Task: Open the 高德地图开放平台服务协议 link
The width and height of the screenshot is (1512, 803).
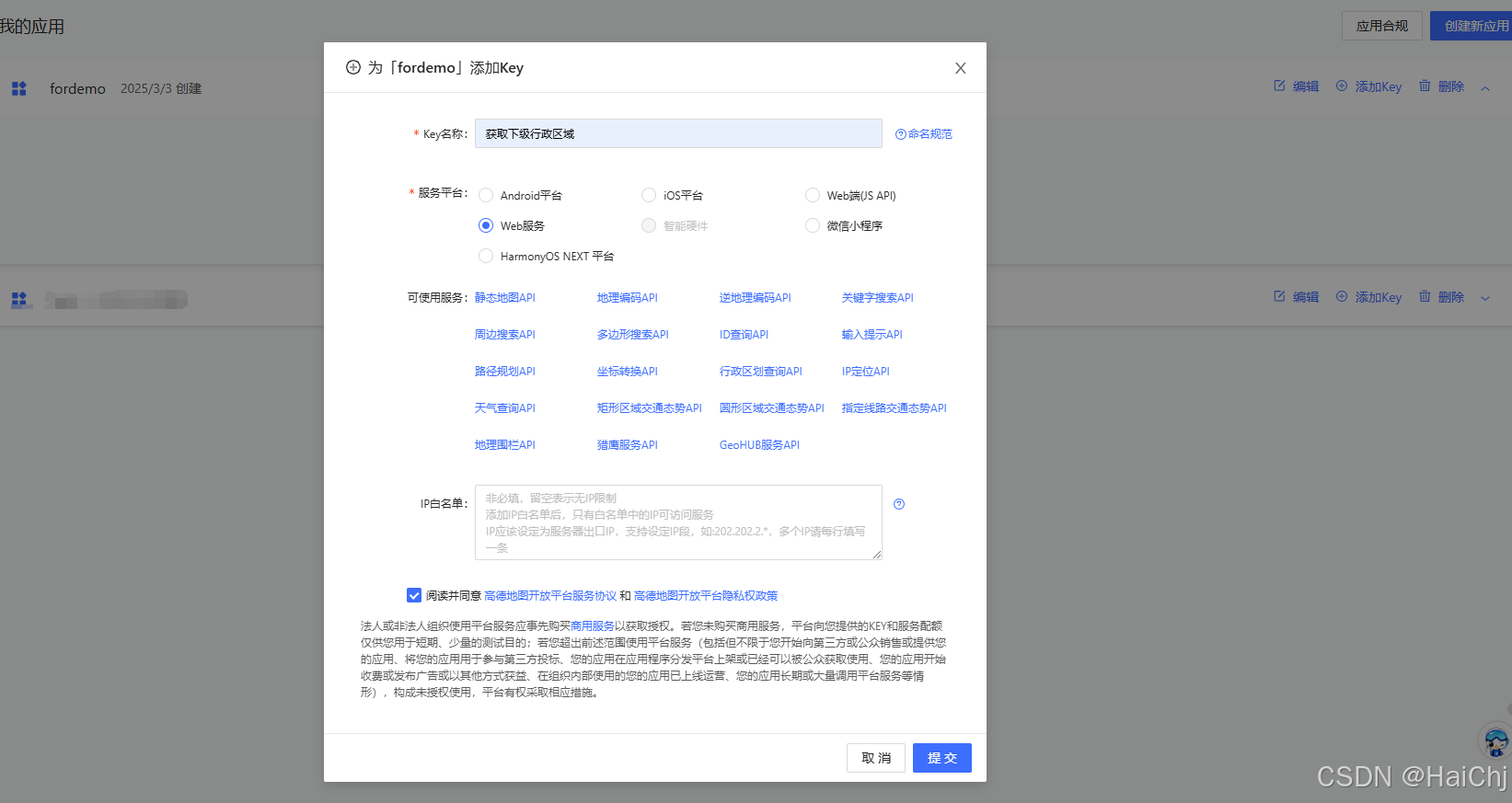Action: (550, 596)
